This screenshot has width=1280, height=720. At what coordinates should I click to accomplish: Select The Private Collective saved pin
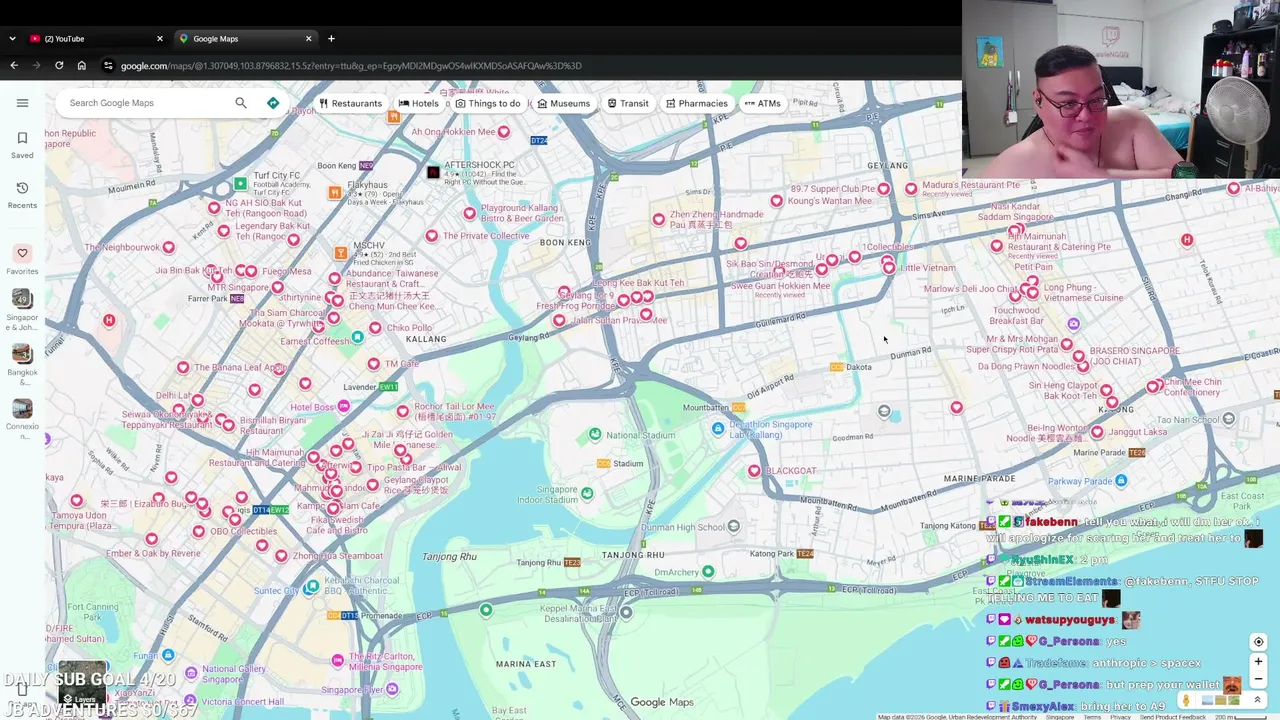(x=431, y=236)
